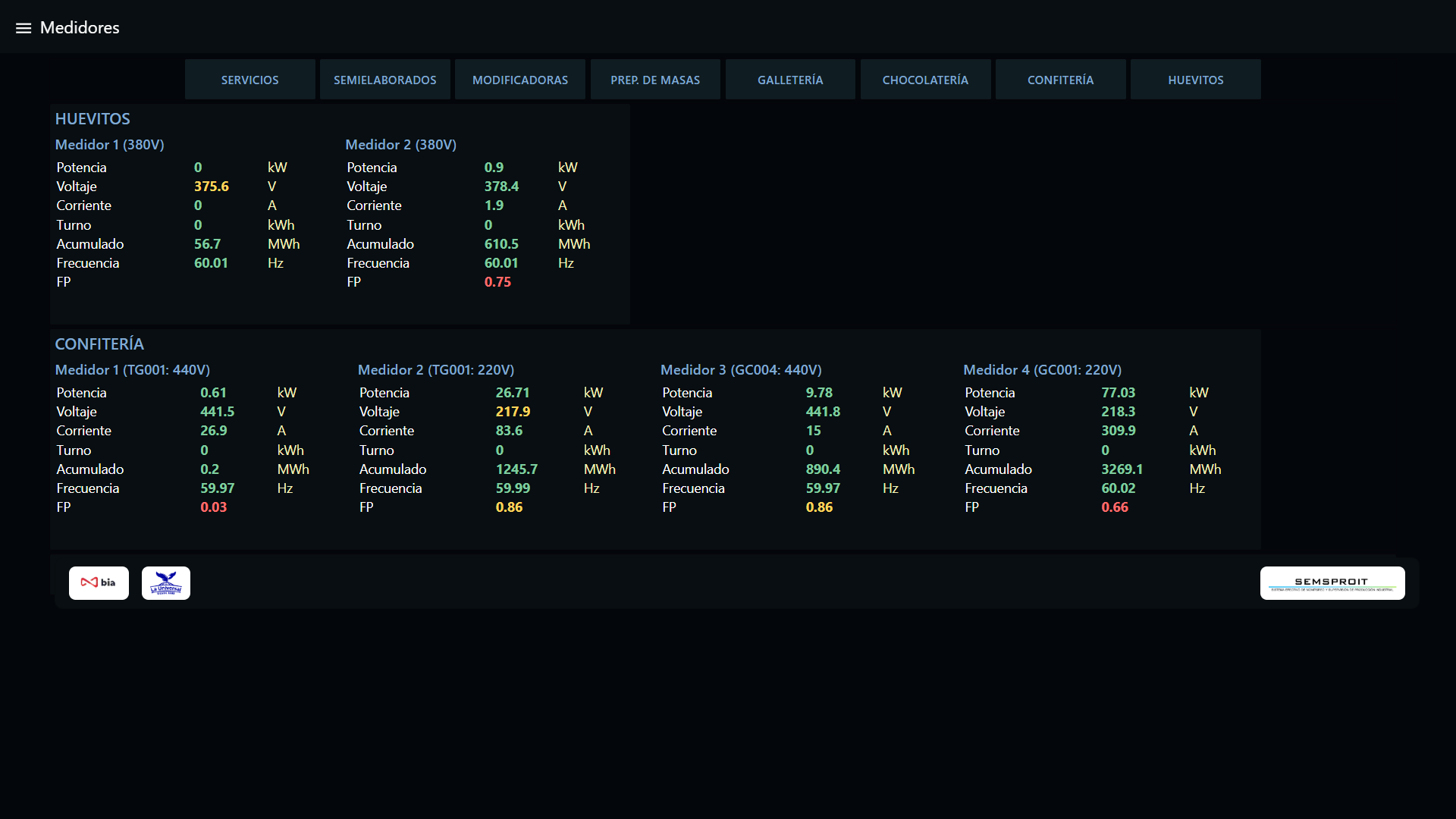Click the HUEVITOS section heading
Screen dimensions: 1456x819
coord(93,119)
